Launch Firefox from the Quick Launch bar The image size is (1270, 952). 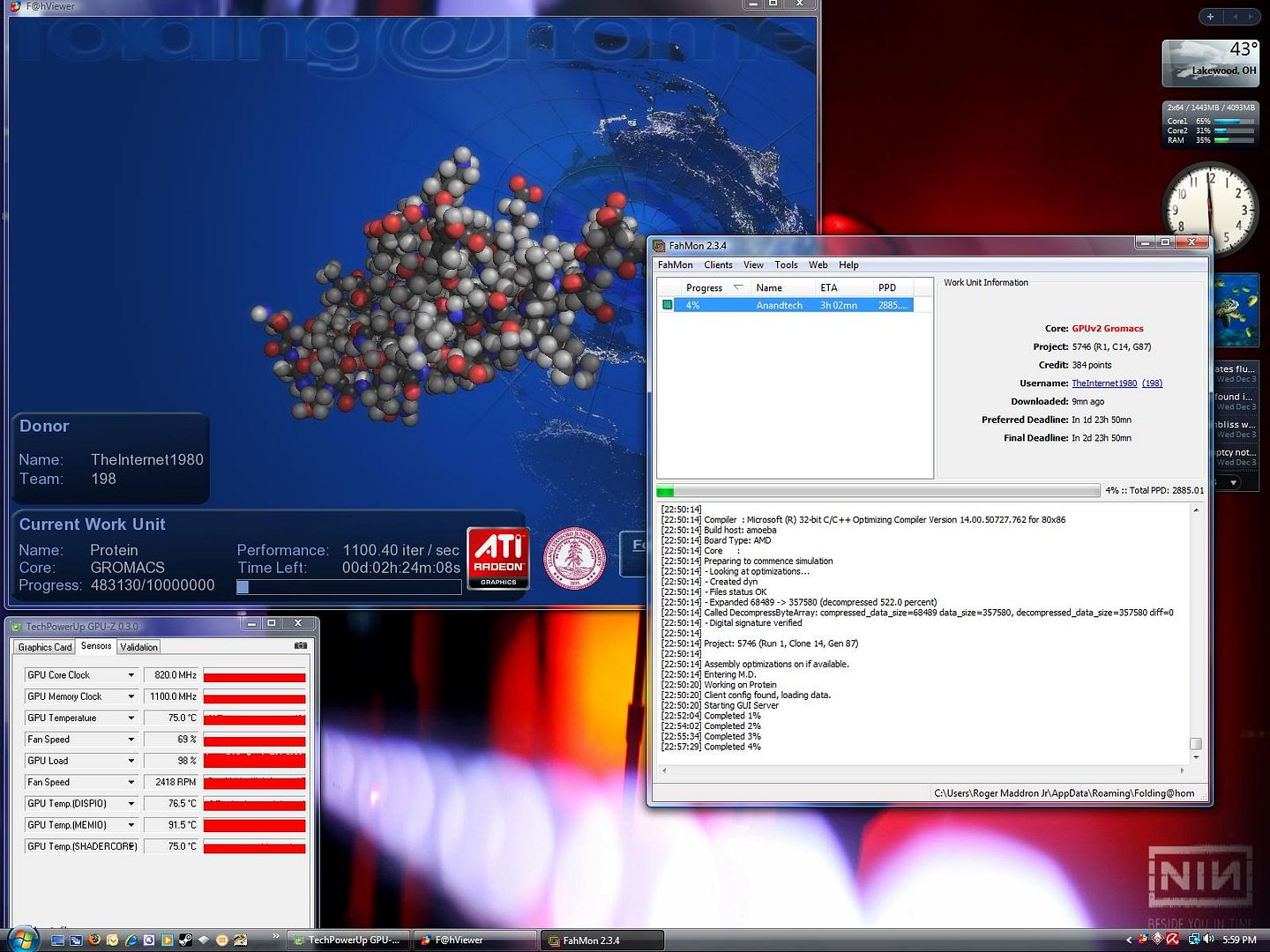click(94, 941)
